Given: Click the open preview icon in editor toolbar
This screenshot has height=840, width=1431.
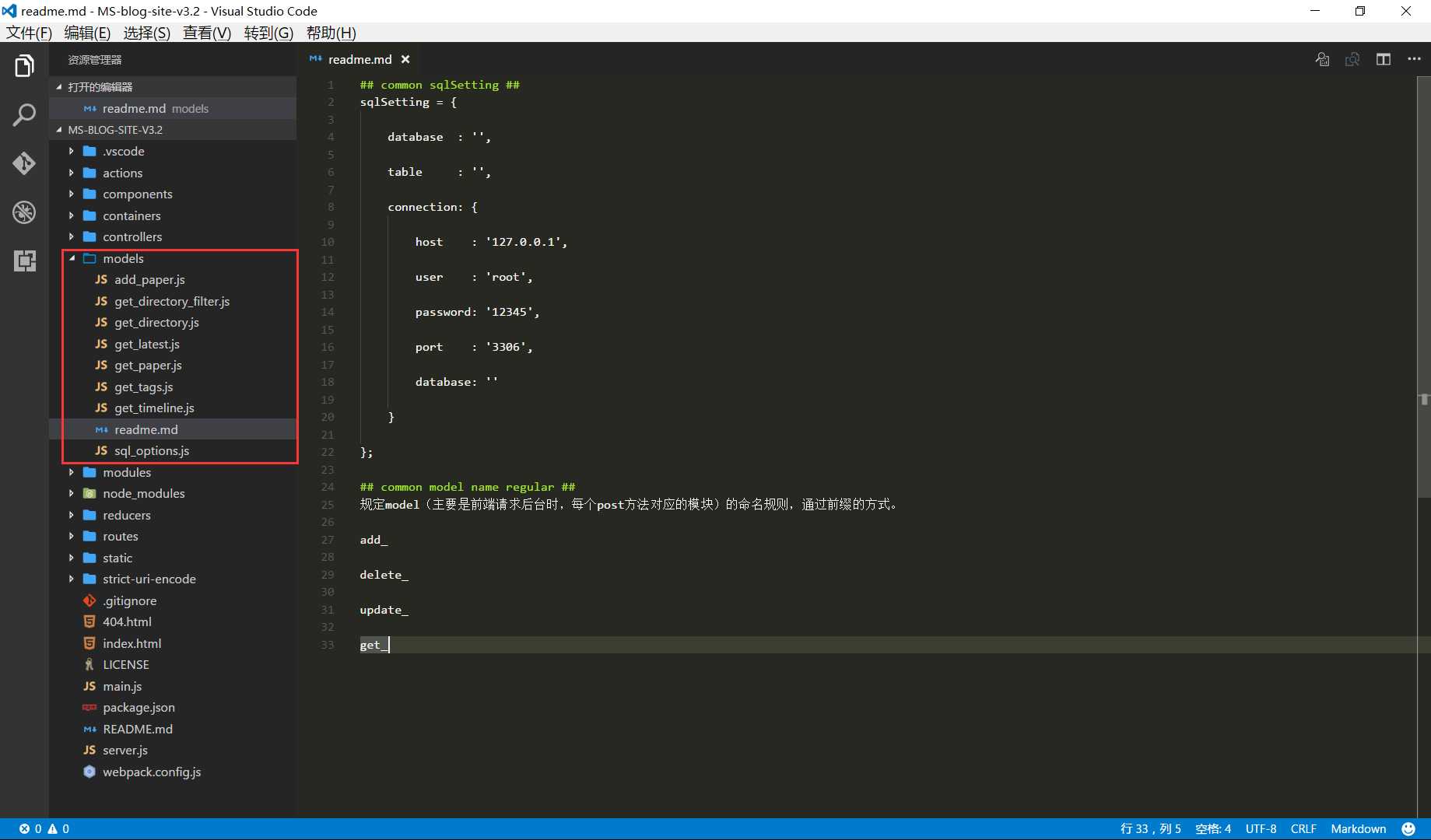Looking at the screenshot, I should pyautogui.click(x=1322, y=59).
